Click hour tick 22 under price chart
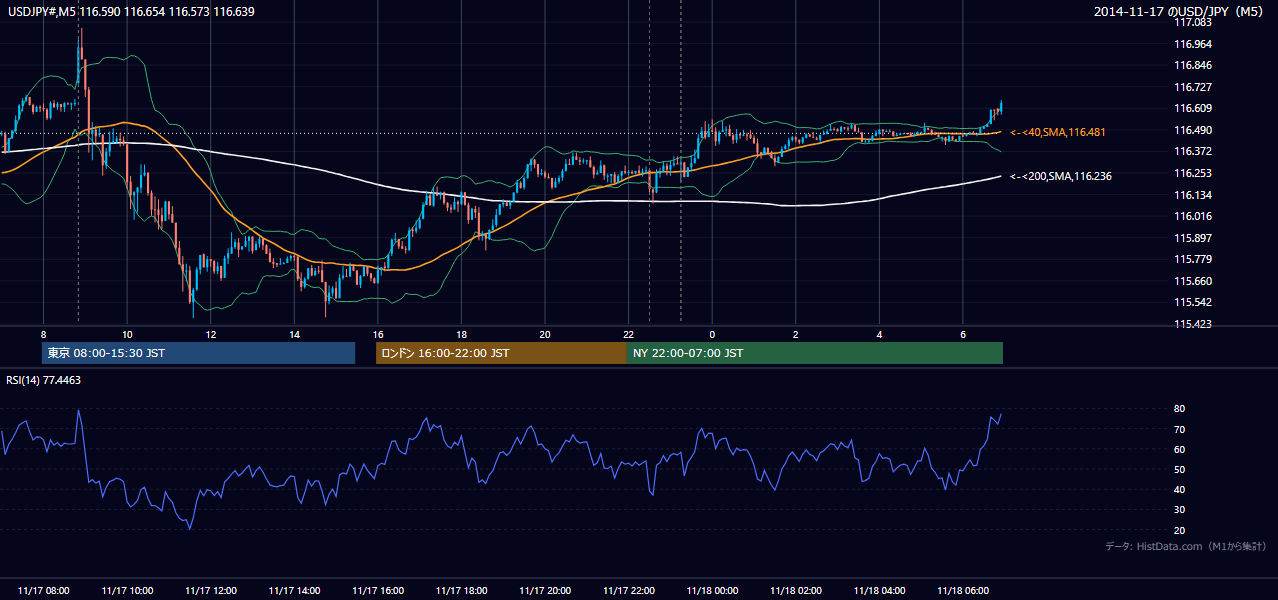 628,334
